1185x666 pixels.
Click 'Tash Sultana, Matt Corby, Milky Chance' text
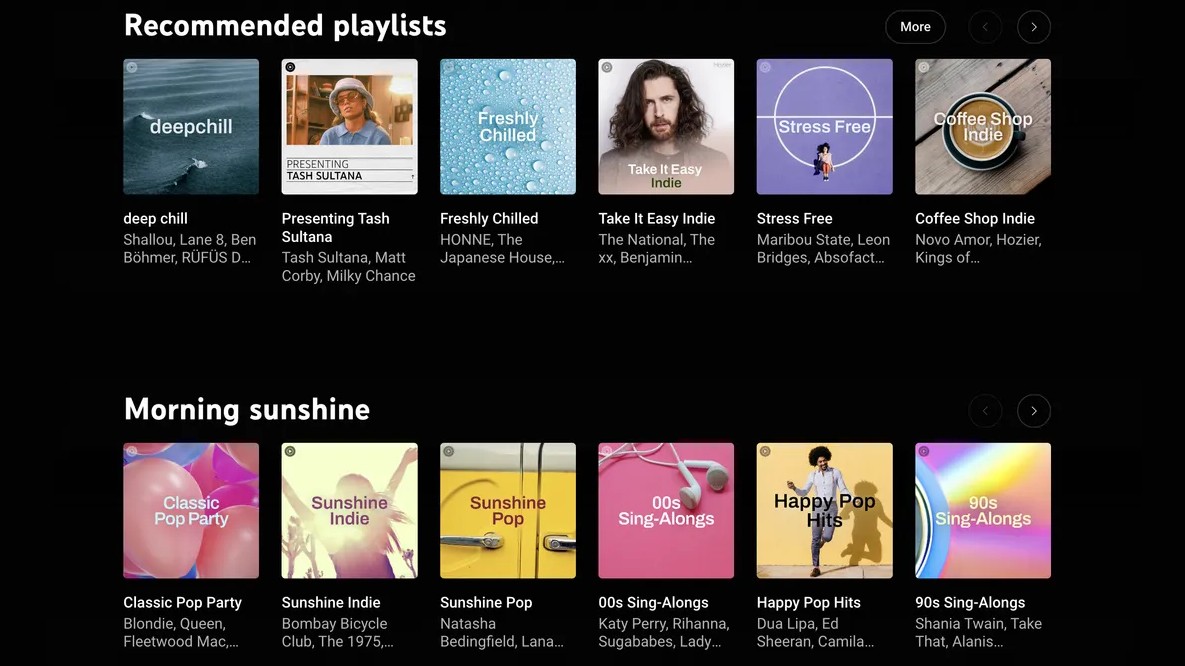[348, 267]
